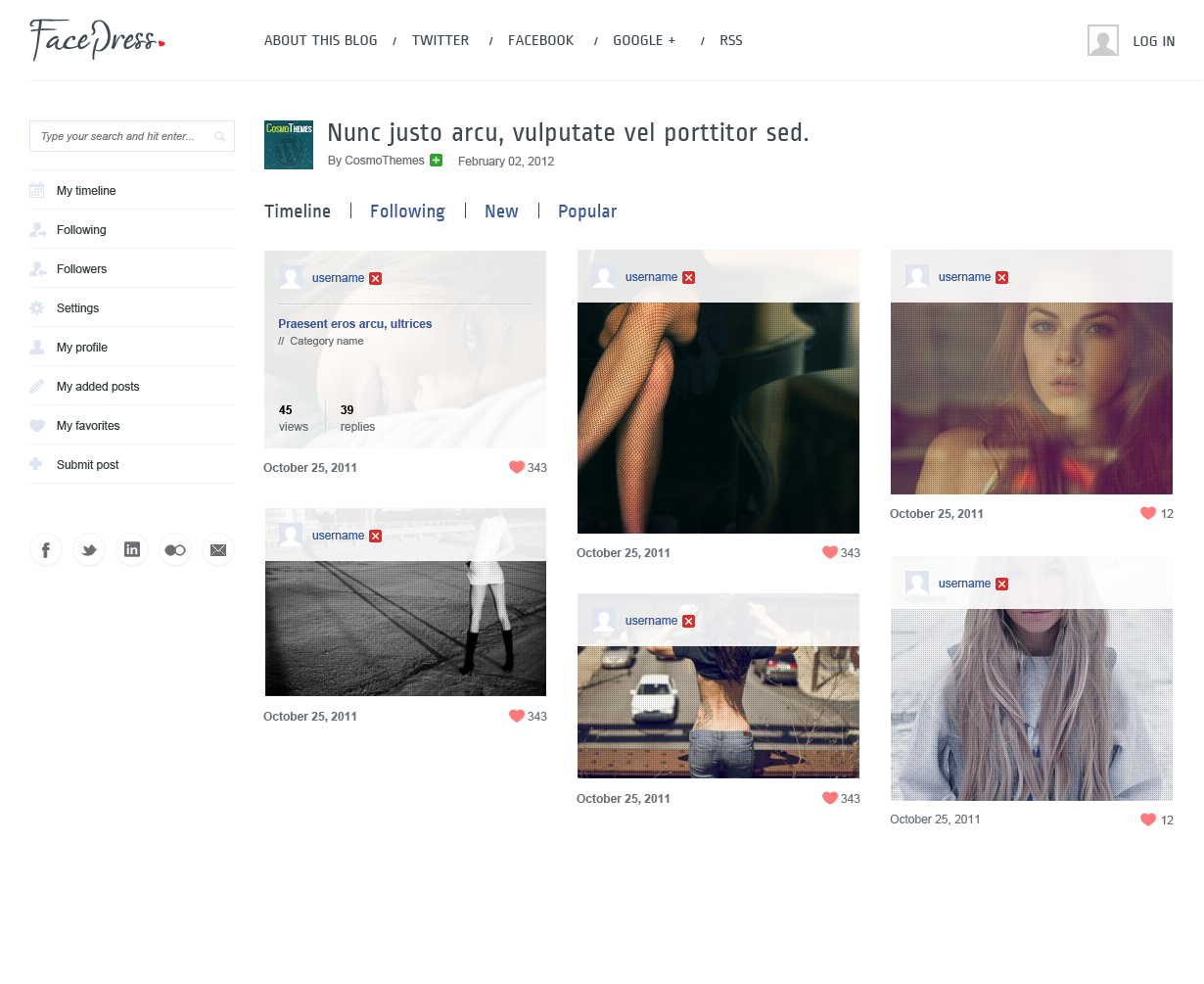
Task: Click the "45 views" count
Action: click(x=294, y=418)
